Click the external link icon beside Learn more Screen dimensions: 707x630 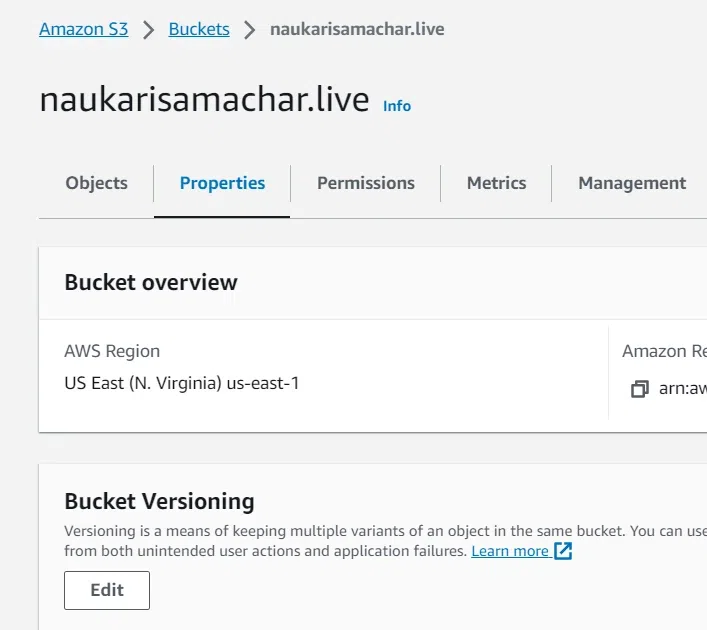[x=563, y=551]
